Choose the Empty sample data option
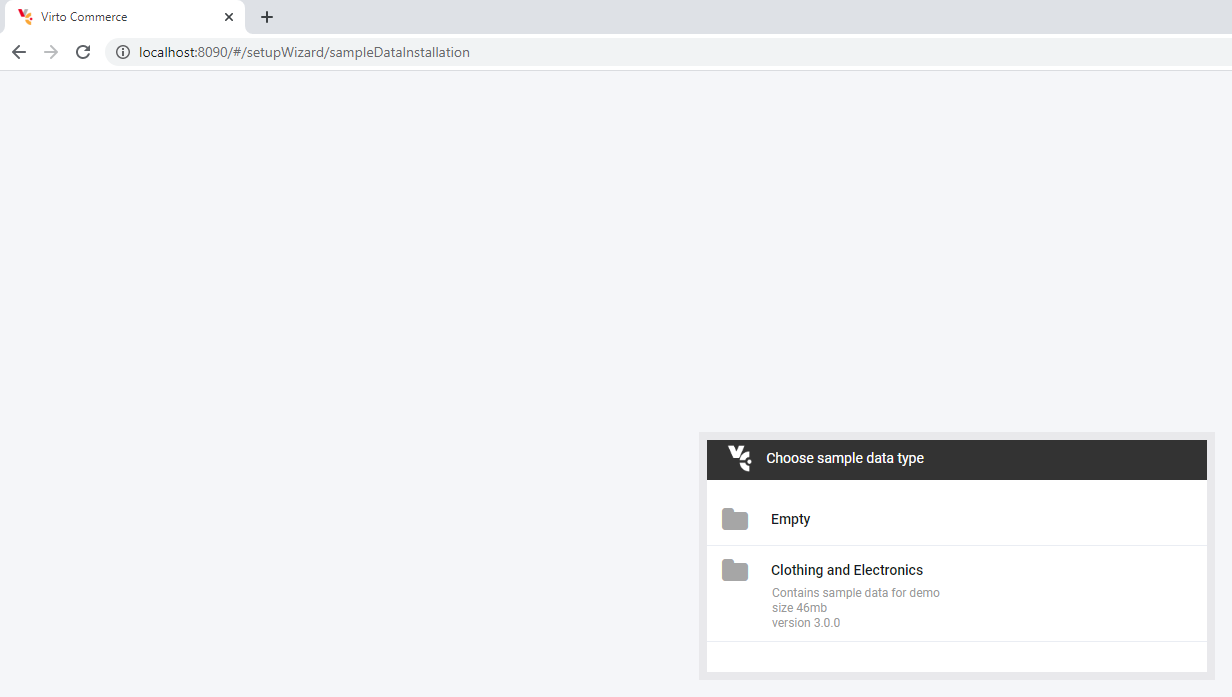This screenshot has height=697, width=1232. pos(957,519)
